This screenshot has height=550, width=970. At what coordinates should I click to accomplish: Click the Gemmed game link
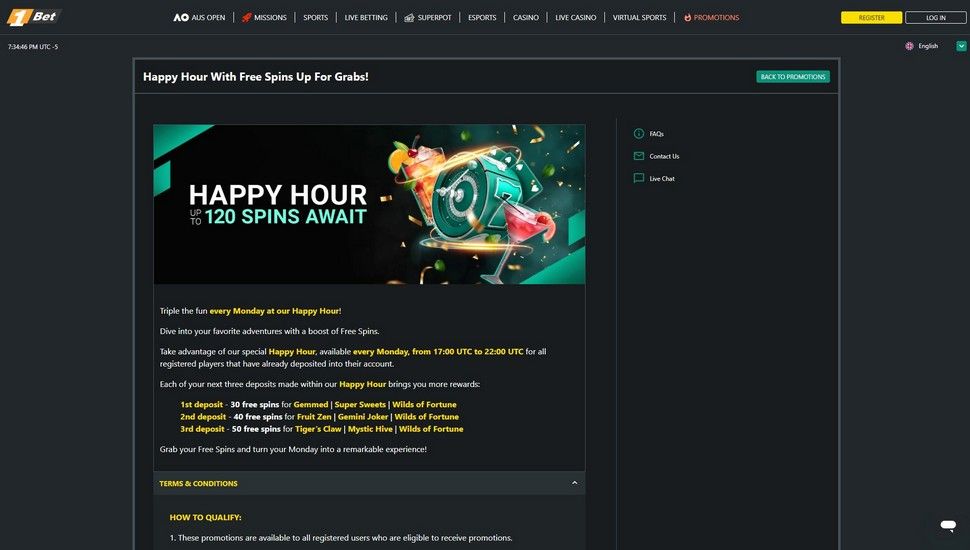pyautogui.click(x=311, y=405)
